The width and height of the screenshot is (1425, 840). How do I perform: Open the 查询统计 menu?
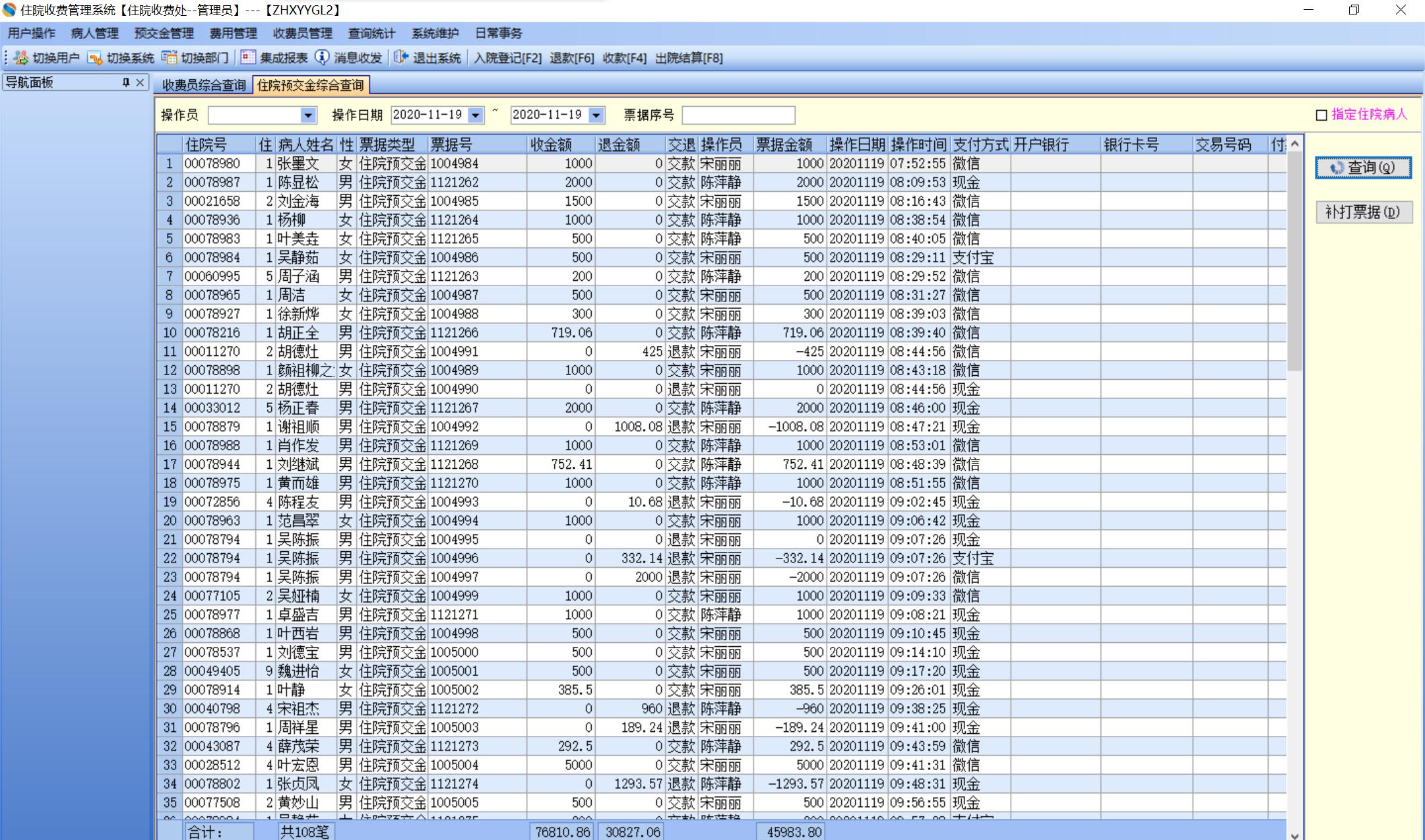(371, 33)
